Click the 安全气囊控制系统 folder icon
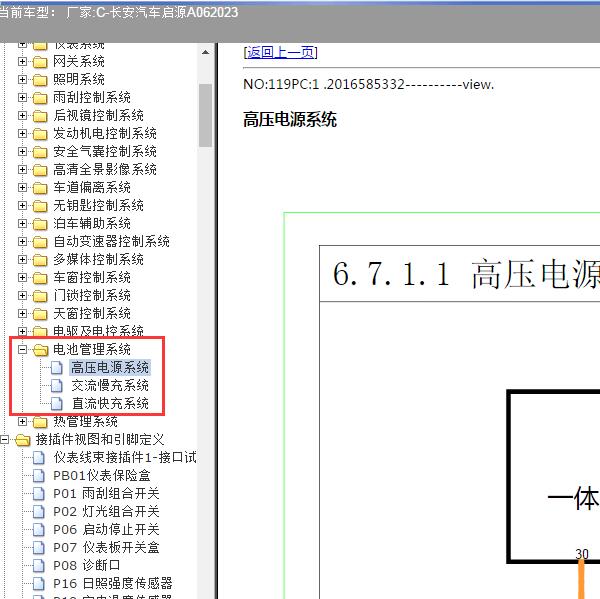The width and height of the screenshot is (600, 599). coord(40,152)
